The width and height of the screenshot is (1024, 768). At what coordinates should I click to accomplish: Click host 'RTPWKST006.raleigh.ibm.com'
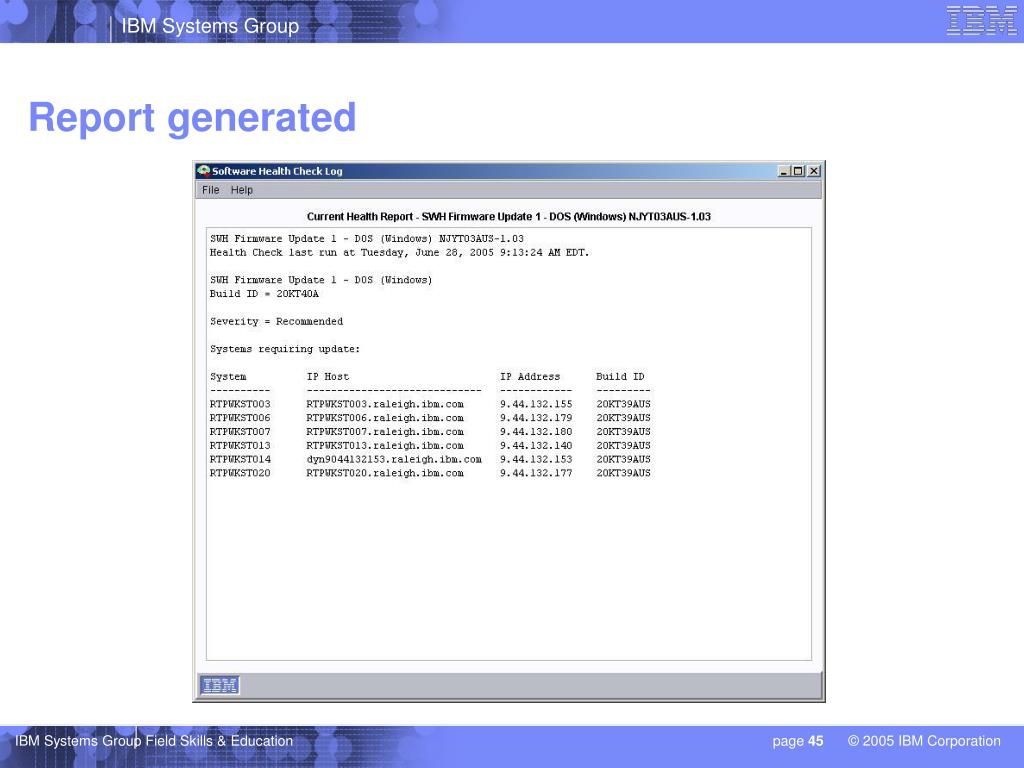tap(385, 418)
